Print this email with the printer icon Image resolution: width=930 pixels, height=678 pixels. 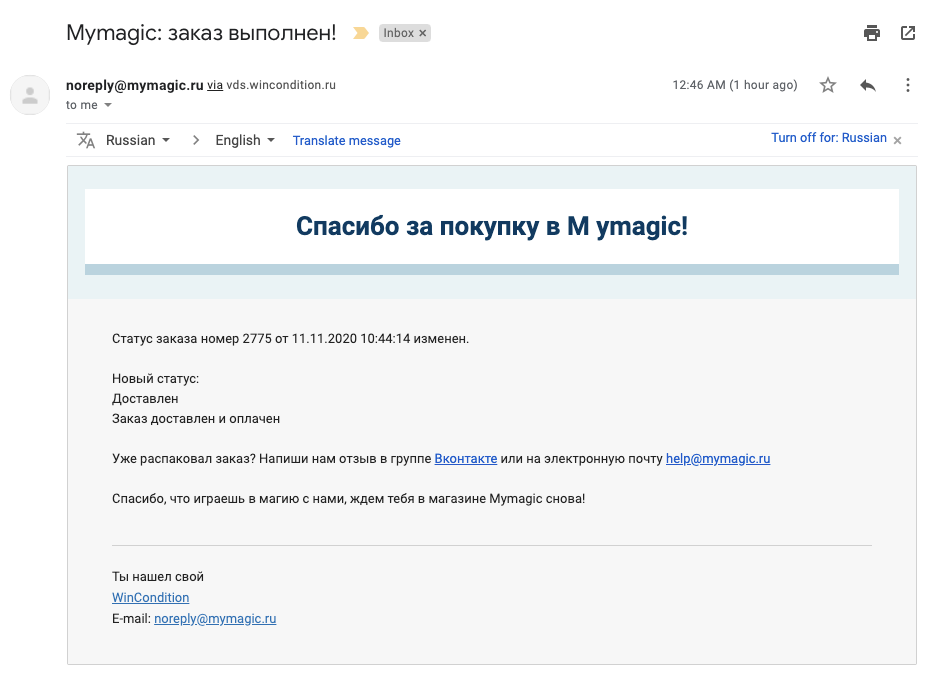[872, 33]
